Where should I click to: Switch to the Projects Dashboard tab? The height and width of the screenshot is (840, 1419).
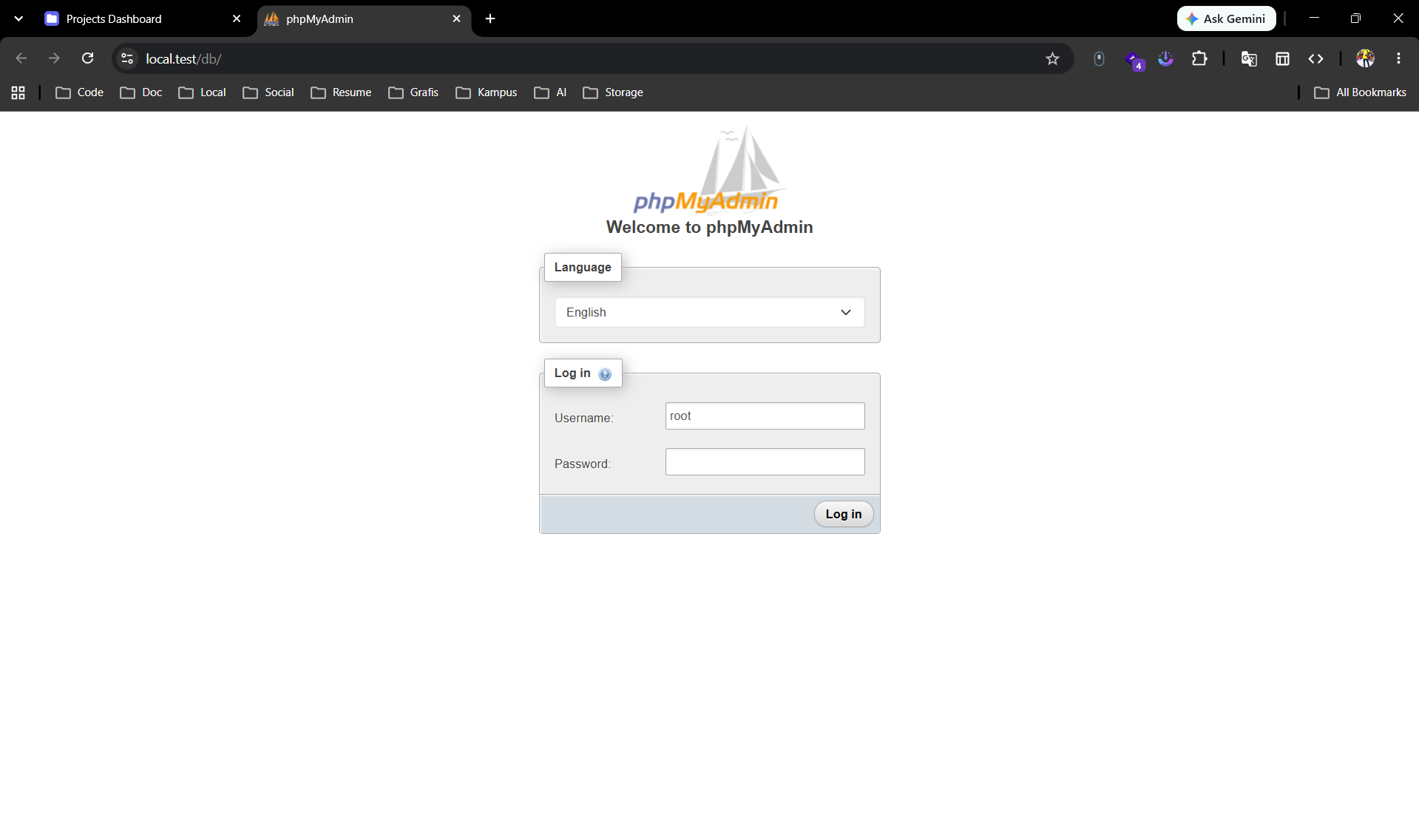tap(143, 18)
